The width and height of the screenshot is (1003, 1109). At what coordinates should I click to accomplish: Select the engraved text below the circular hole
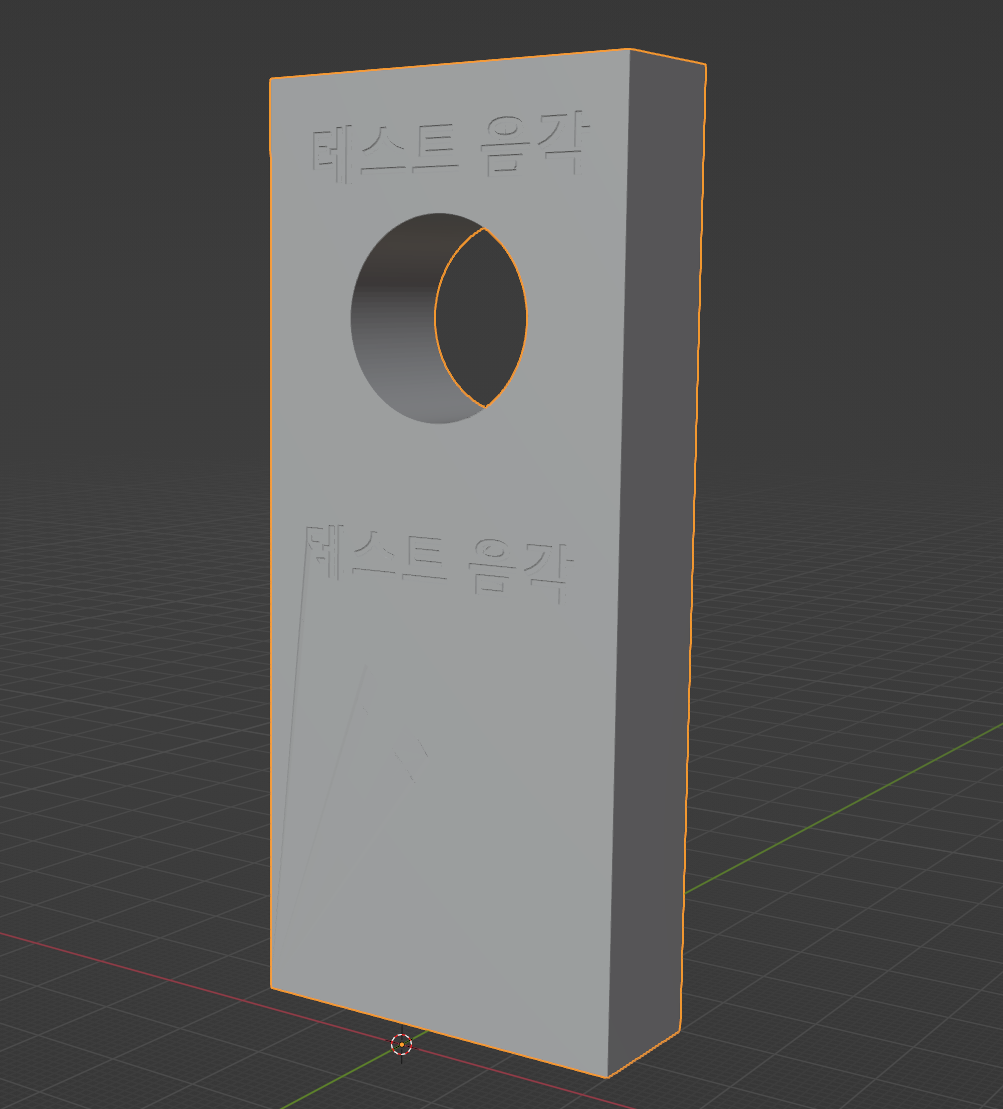click(x=439, y=564)
